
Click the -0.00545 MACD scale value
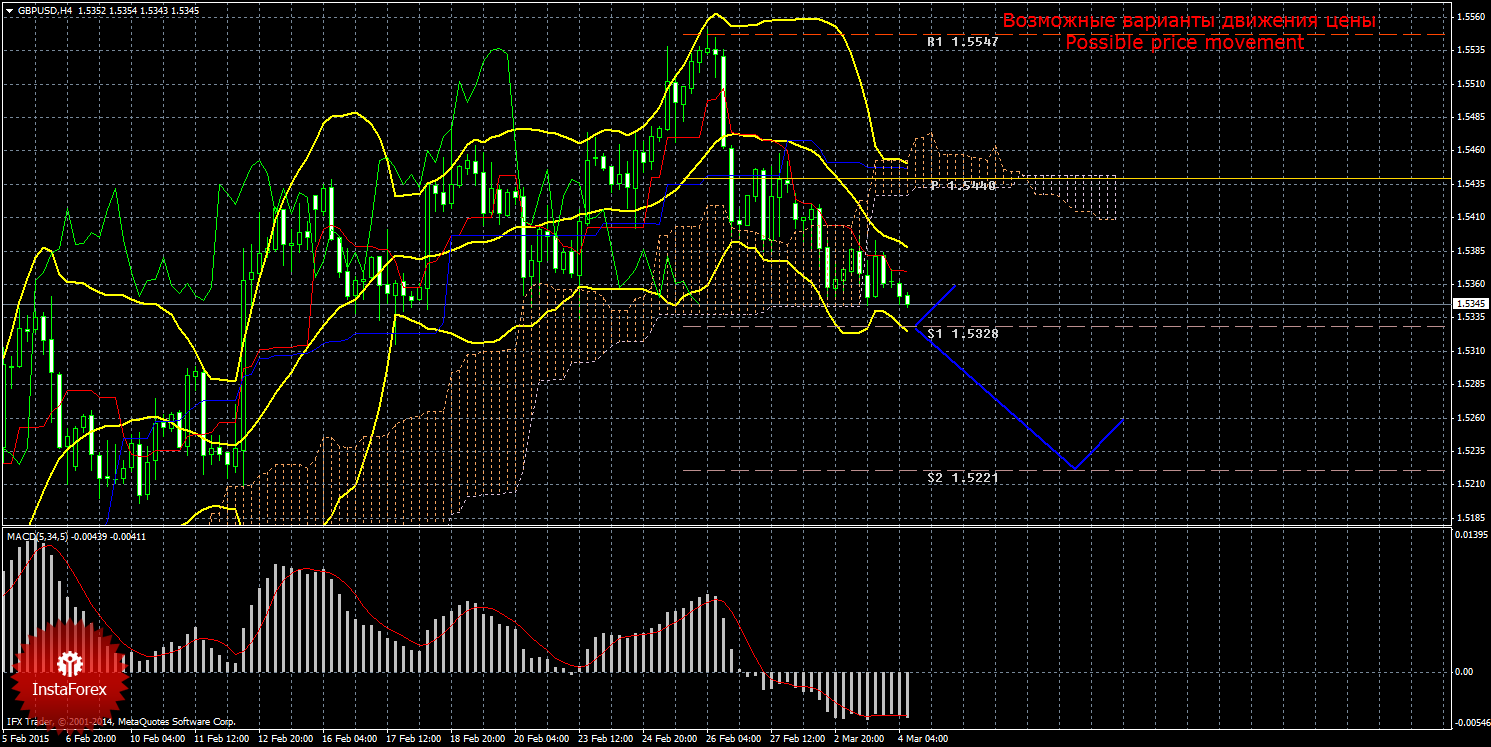pos(1471,722)
